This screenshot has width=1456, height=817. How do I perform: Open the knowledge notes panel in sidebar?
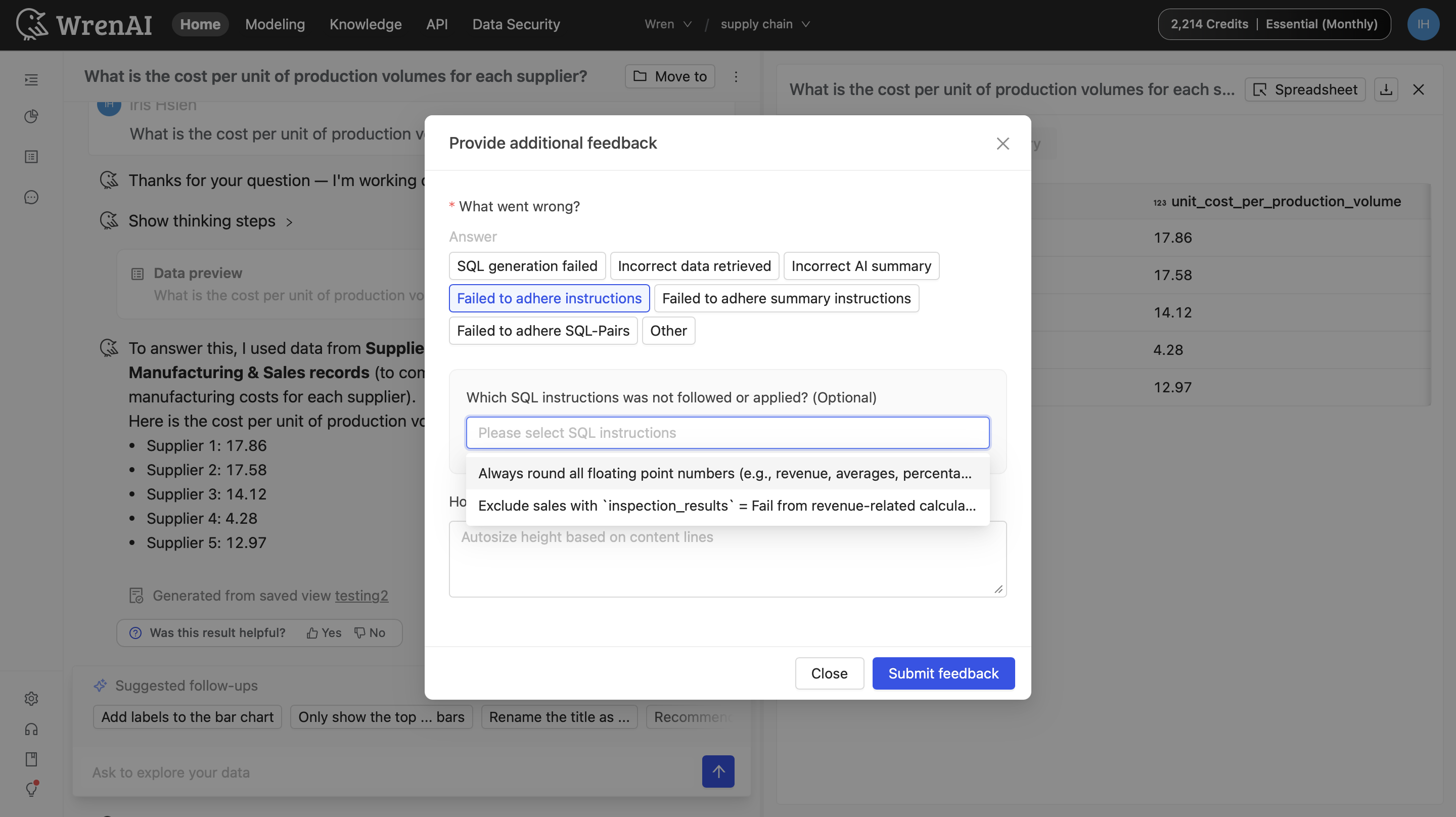click(x=31, y=157)
